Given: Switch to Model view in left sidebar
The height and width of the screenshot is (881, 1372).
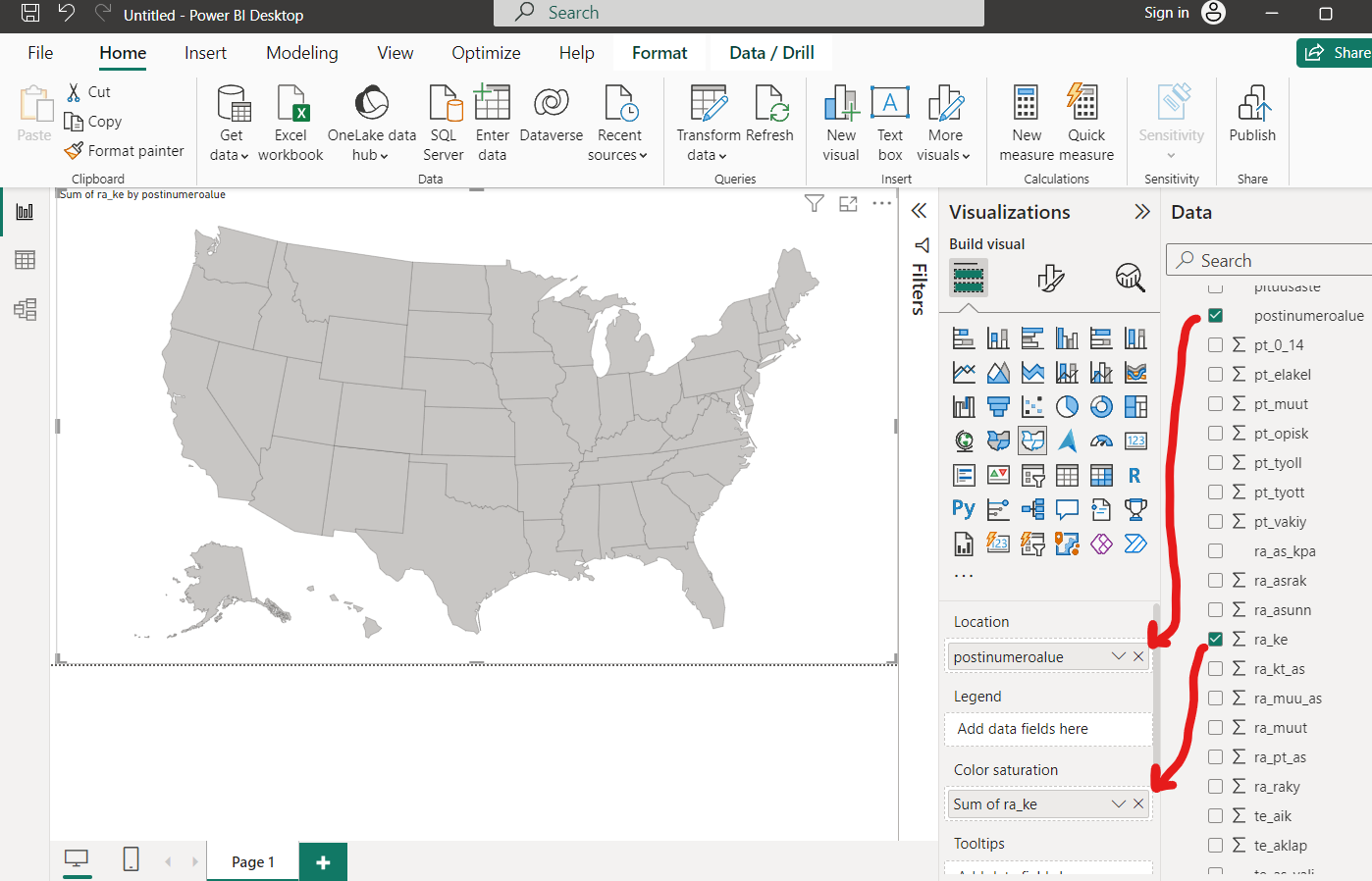Looking at the screenshot, I should point(26,309).
